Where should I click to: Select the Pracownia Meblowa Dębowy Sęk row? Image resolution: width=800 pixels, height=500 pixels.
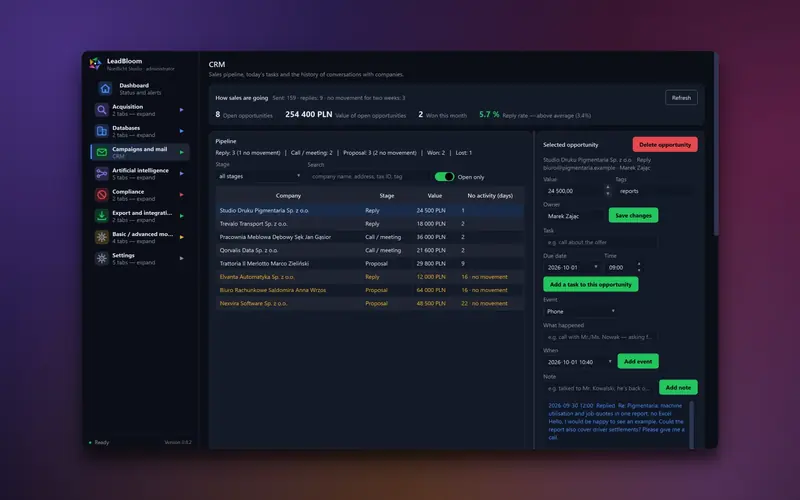pos(370,237)
